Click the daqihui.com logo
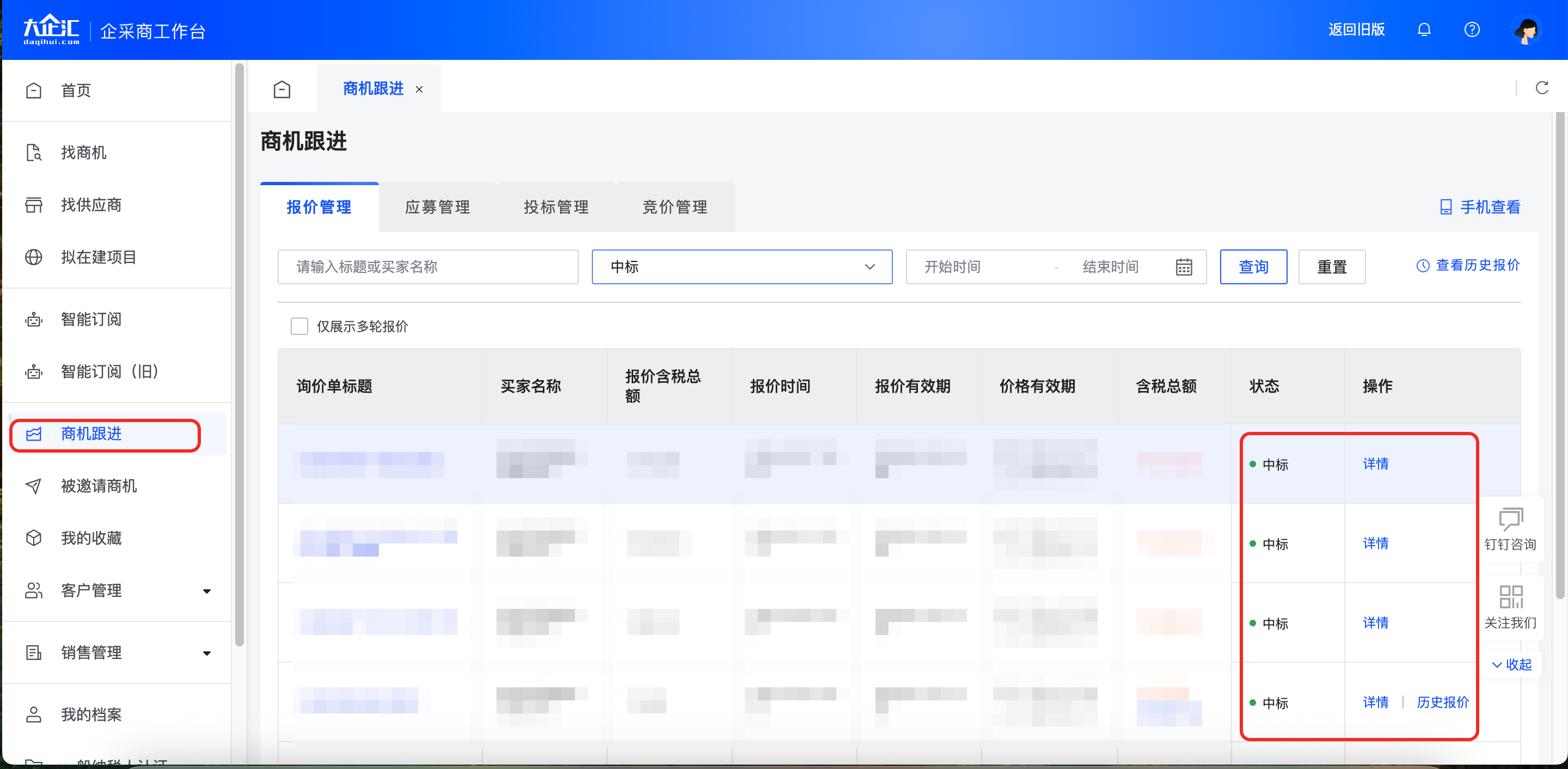The height and width of the screenshot is (769, 1568). [51, 30]
